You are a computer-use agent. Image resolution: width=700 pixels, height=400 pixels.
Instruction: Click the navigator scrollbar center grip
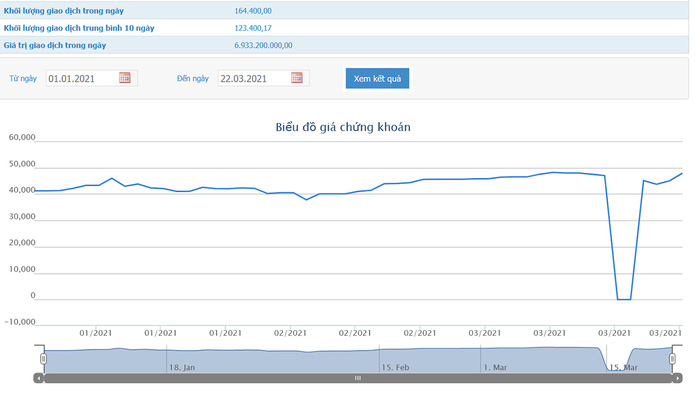tap(358, 378)
